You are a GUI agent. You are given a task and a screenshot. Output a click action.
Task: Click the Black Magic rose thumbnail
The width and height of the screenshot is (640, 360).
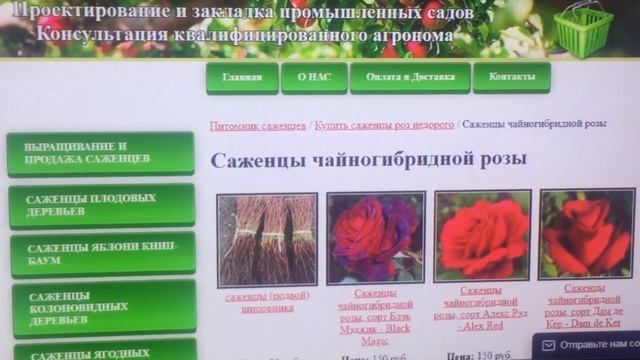[376, 238]
